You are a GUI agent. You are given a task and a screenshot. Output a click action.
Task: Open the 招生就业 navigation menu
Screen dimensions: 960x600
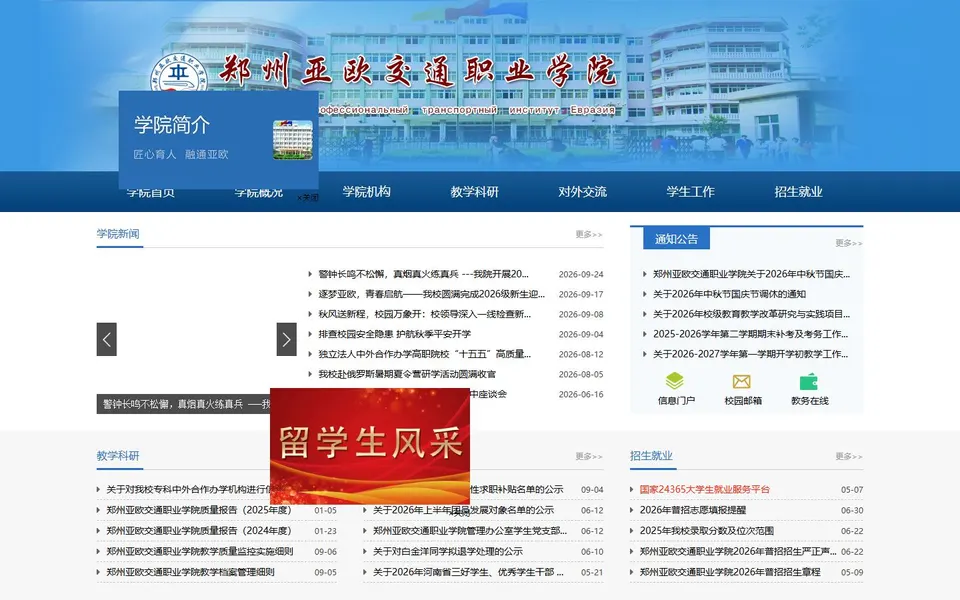click(x=798, y=192)
